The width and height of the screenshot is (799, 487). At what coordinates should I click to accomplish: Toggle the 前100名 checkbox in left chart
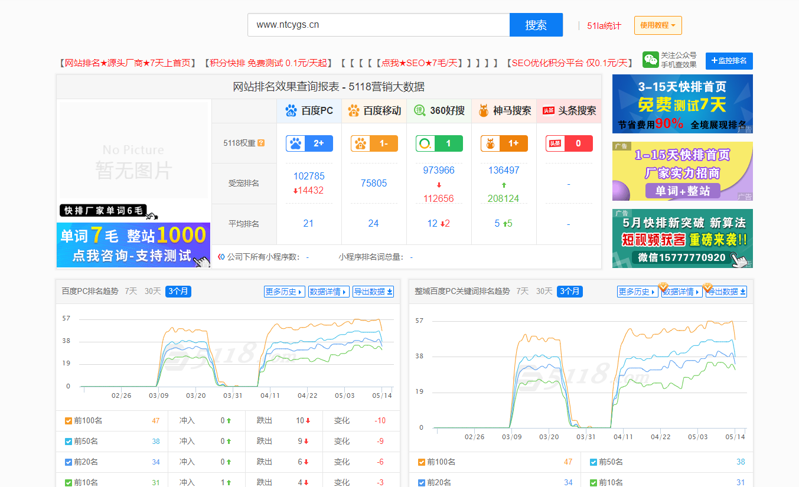[69, 421]
